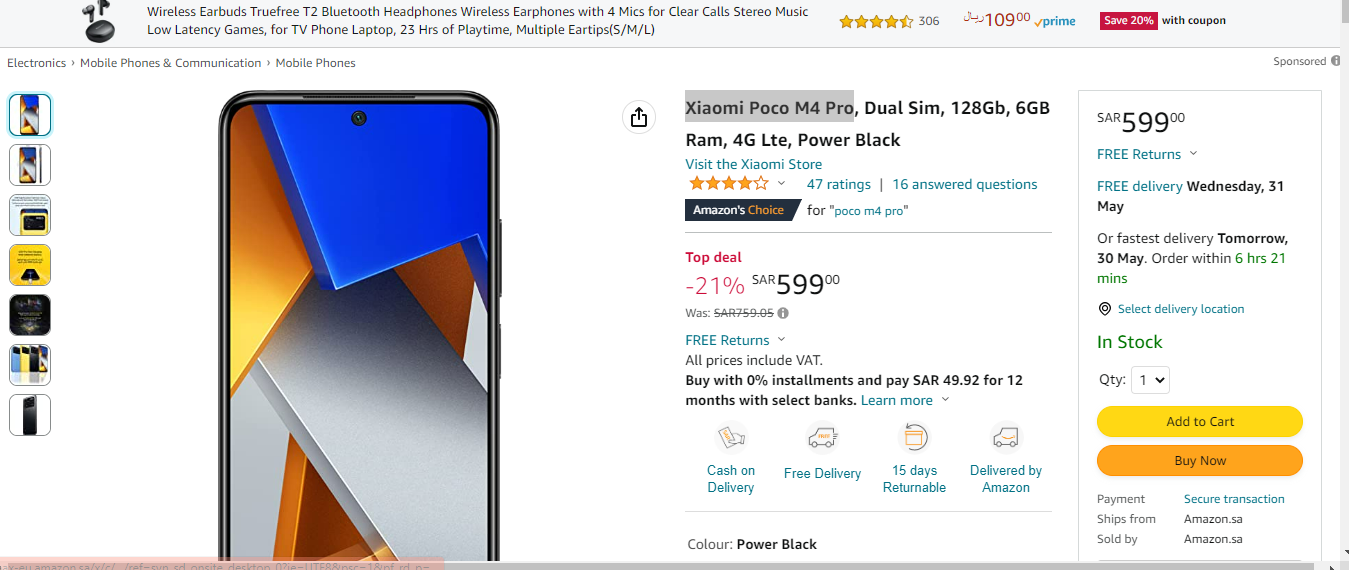
Task: Select the black phone back thumbnail
Action: point(30,415)
